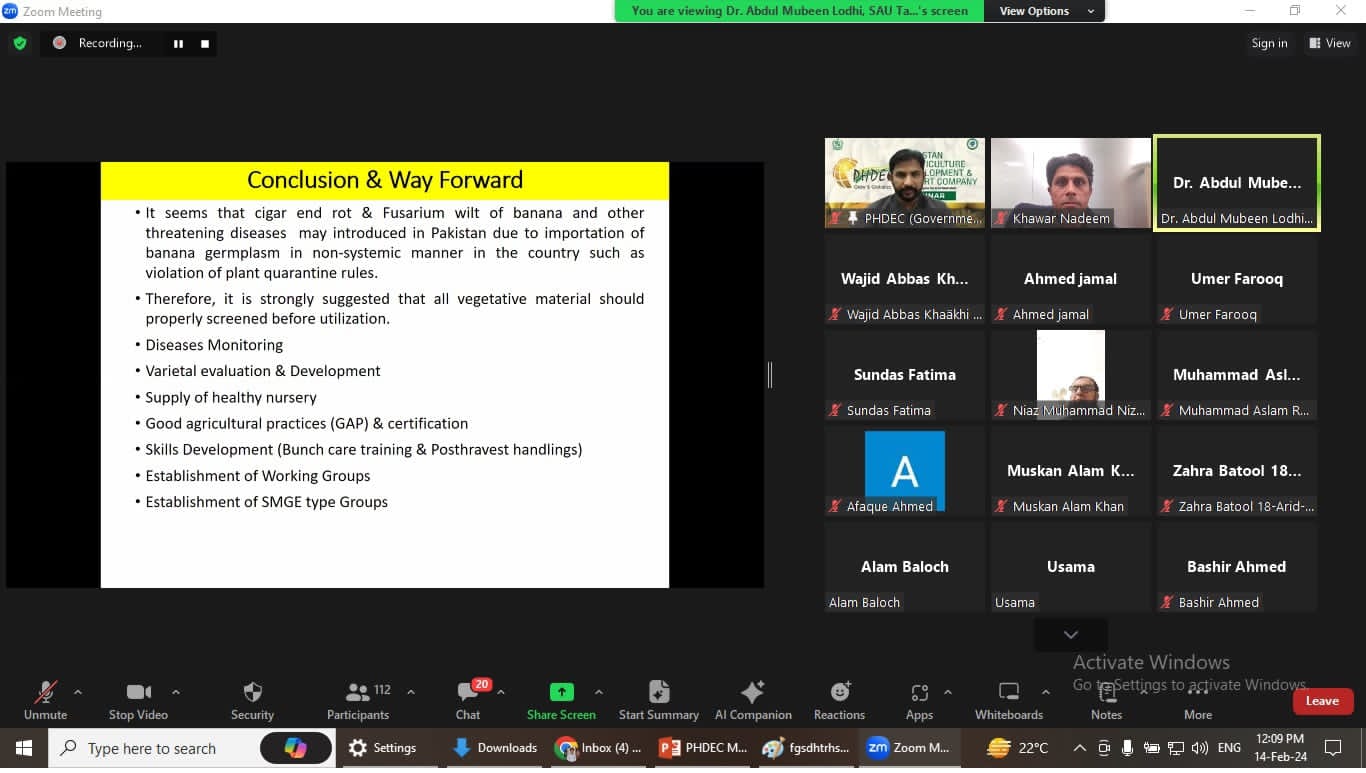This screenshot has height=773, width=1366.
Task: Click the green Share Screen icon
Action: click(561, 693)
